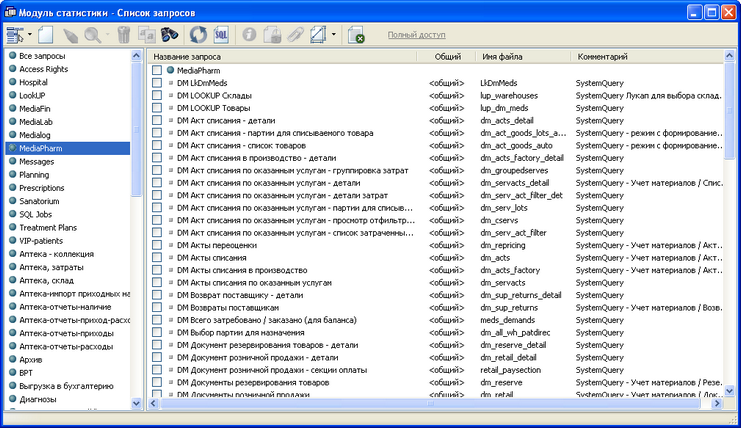Image resolution: width=741 pixels, height=428 pixels.
Task: Click the list-selection tool icon in the toolbar
Action: click(x=15, y=35)
